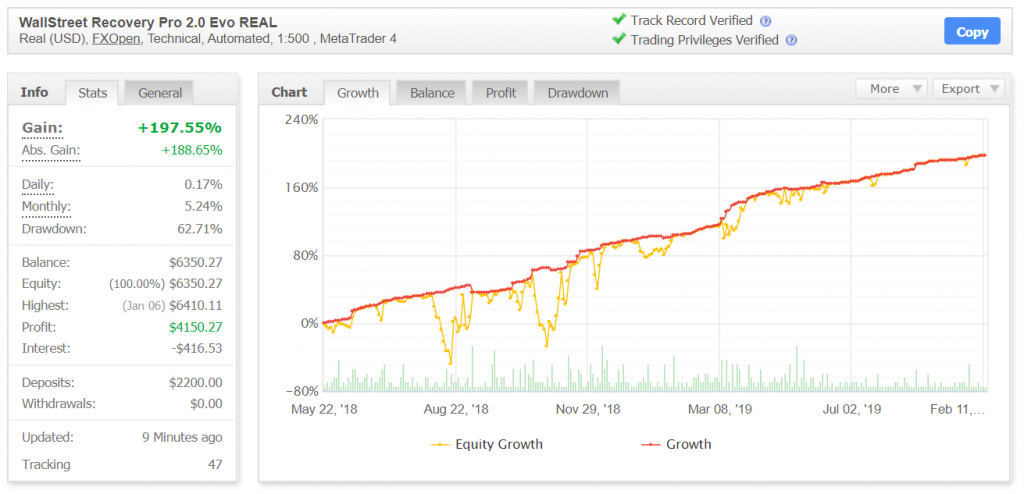Open the More dropdown menu
This screenshot has height=494, width=1024.
891,89
